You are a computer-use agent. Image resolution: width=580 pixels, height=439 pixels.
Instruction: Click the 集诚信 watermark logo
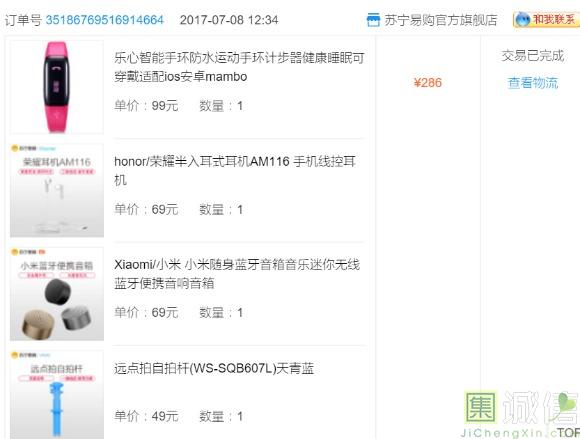point(521,413)
